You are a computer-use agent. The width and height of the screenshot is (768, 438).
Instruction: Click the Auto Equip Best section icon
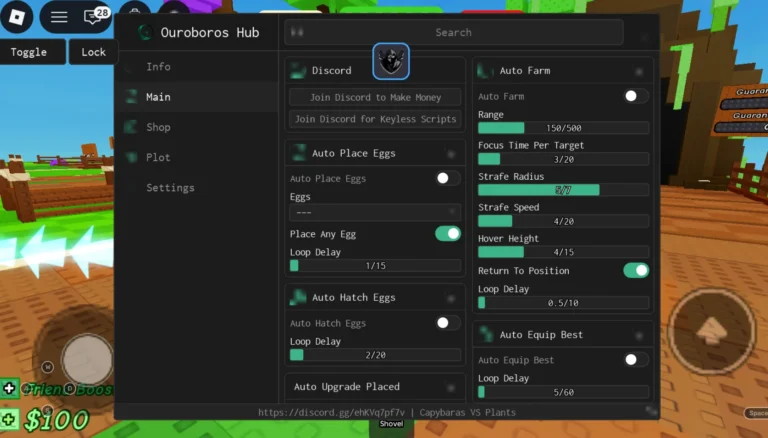click(486, 334)
